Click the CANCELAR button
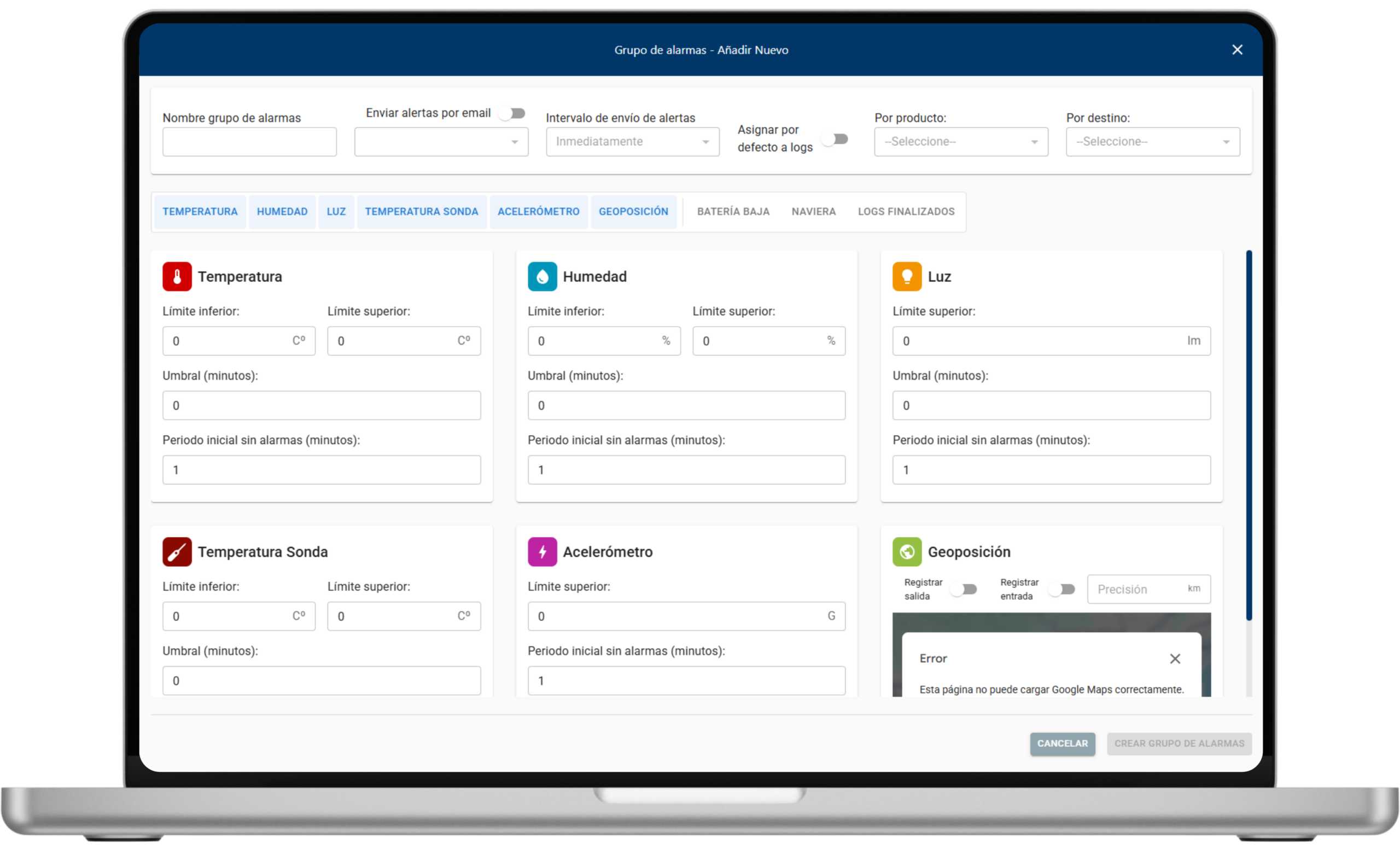This screenshot has height=850, width=1400. (1062, 743)
